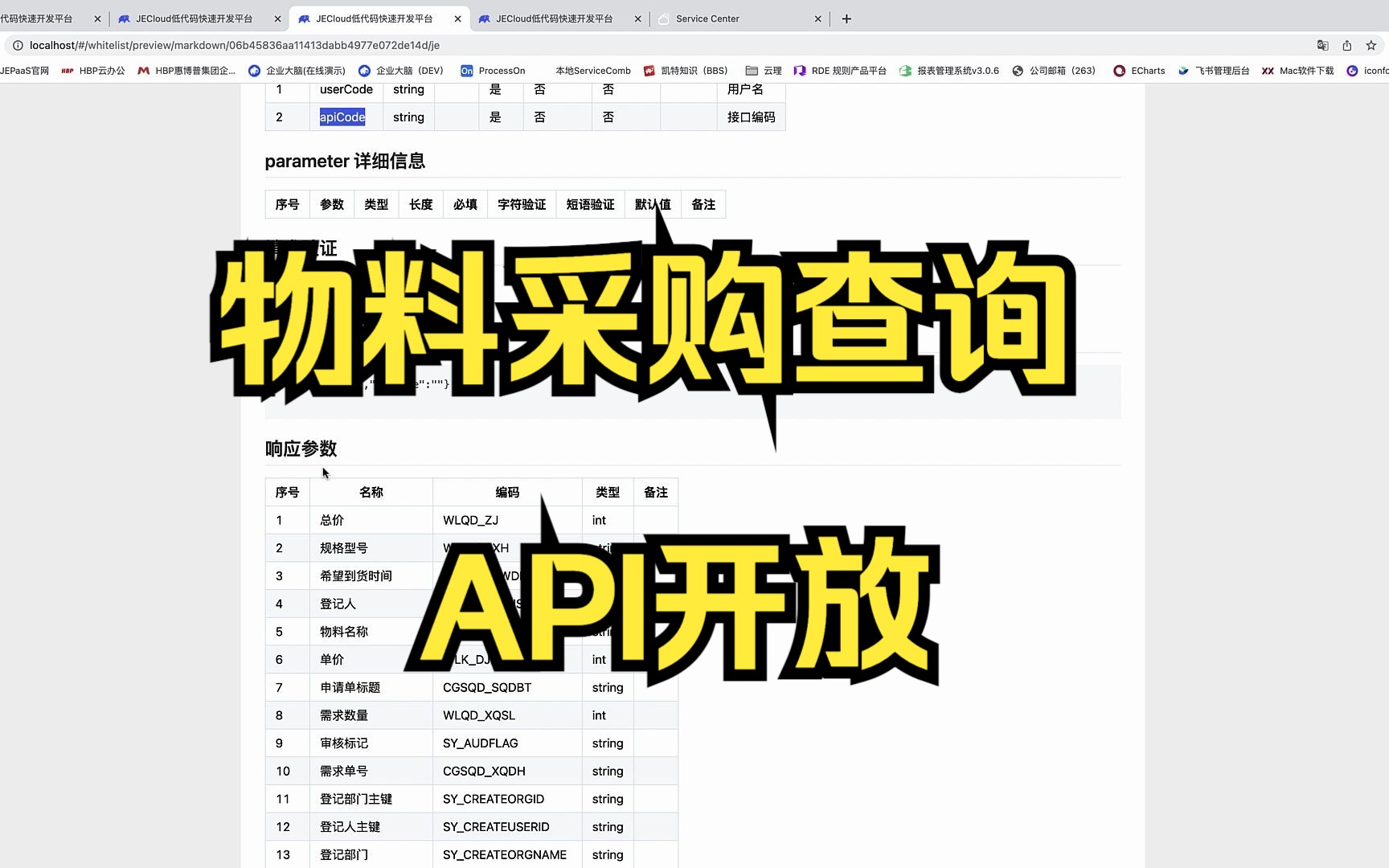Click the SY_CREATEORGID code cell
The height and width of the screenshot is (868, 1389).
coord(507,799)
